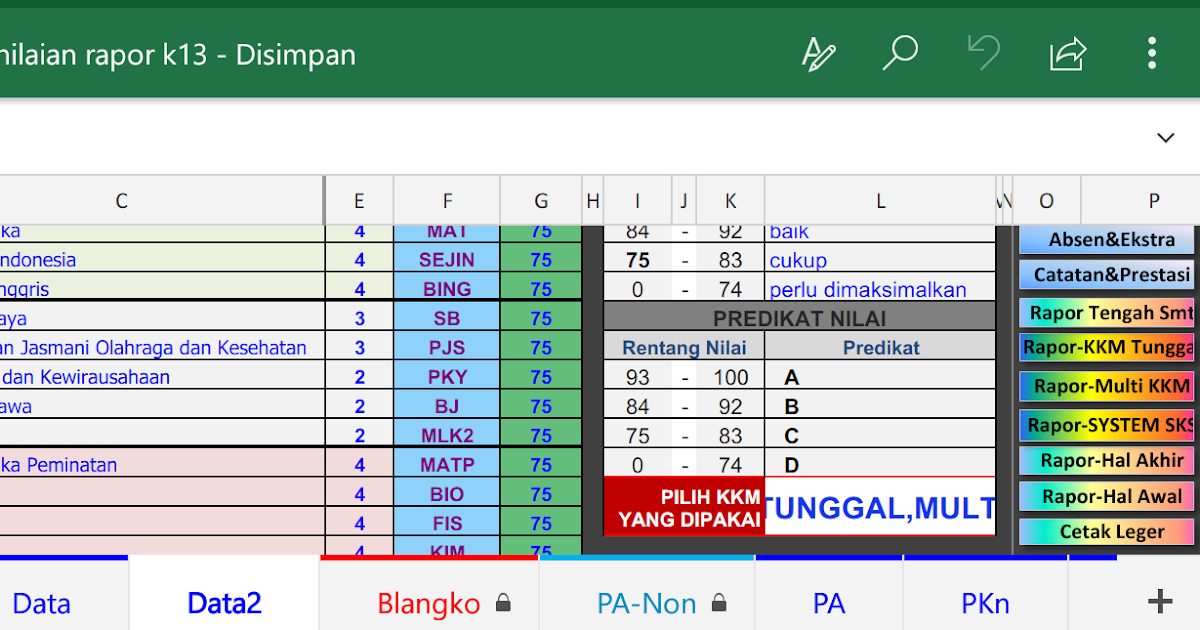Image resolution: width=1200 pixels, height=630 pixels.
Task: Open the Blangko sheet tab
Action: click(x=427, y=603)
